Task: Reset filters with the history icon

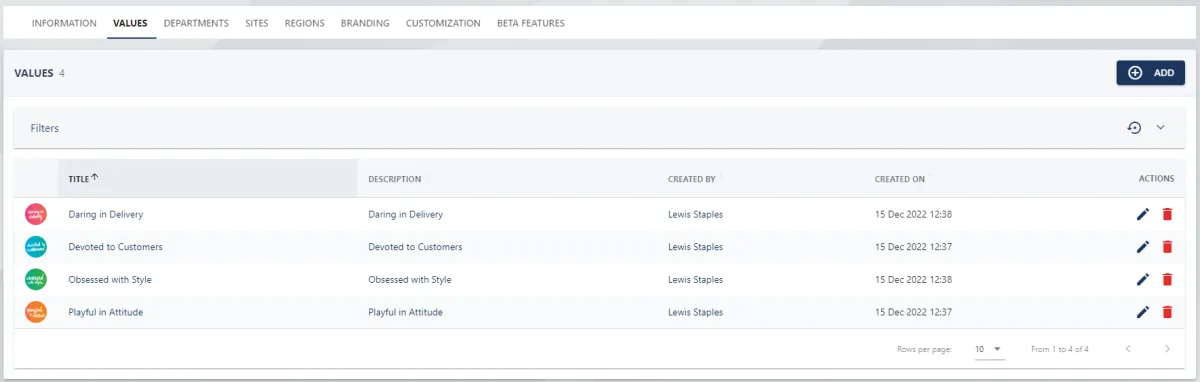Action: pyautogui.click(x=1134, y=128)
